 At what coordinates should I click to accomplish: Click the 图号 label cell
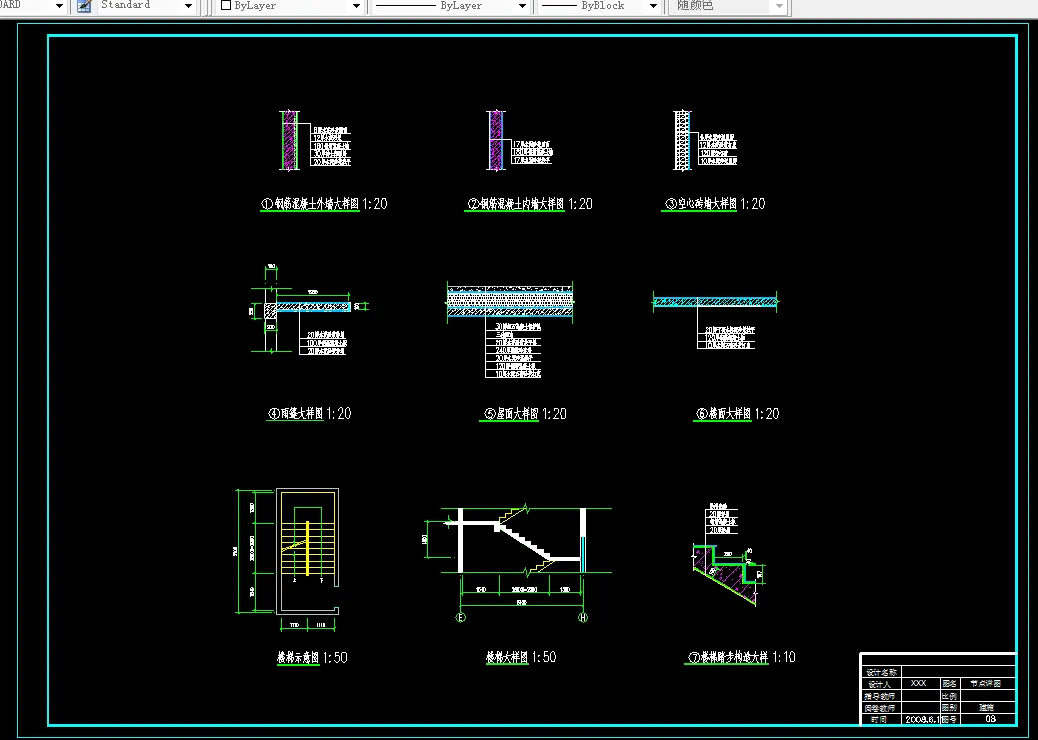(x=949, y=719)
